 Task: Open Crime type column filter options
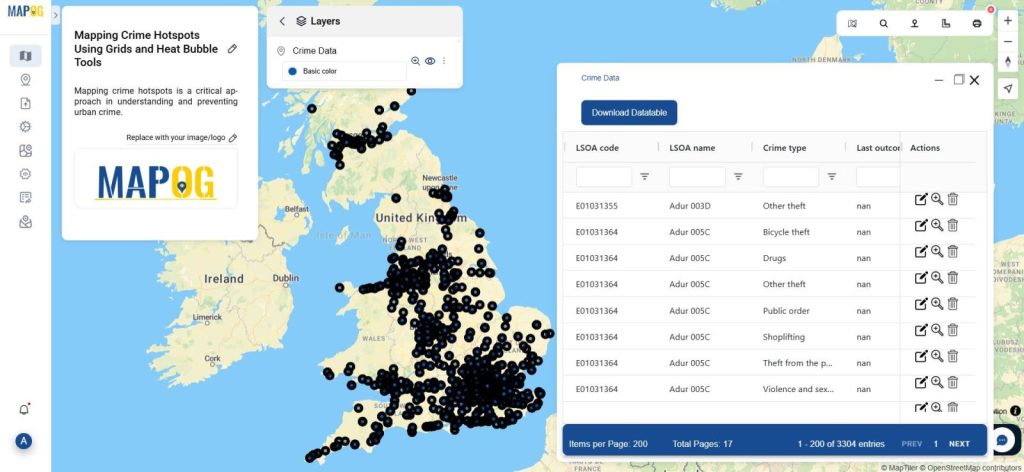point(832,176)
